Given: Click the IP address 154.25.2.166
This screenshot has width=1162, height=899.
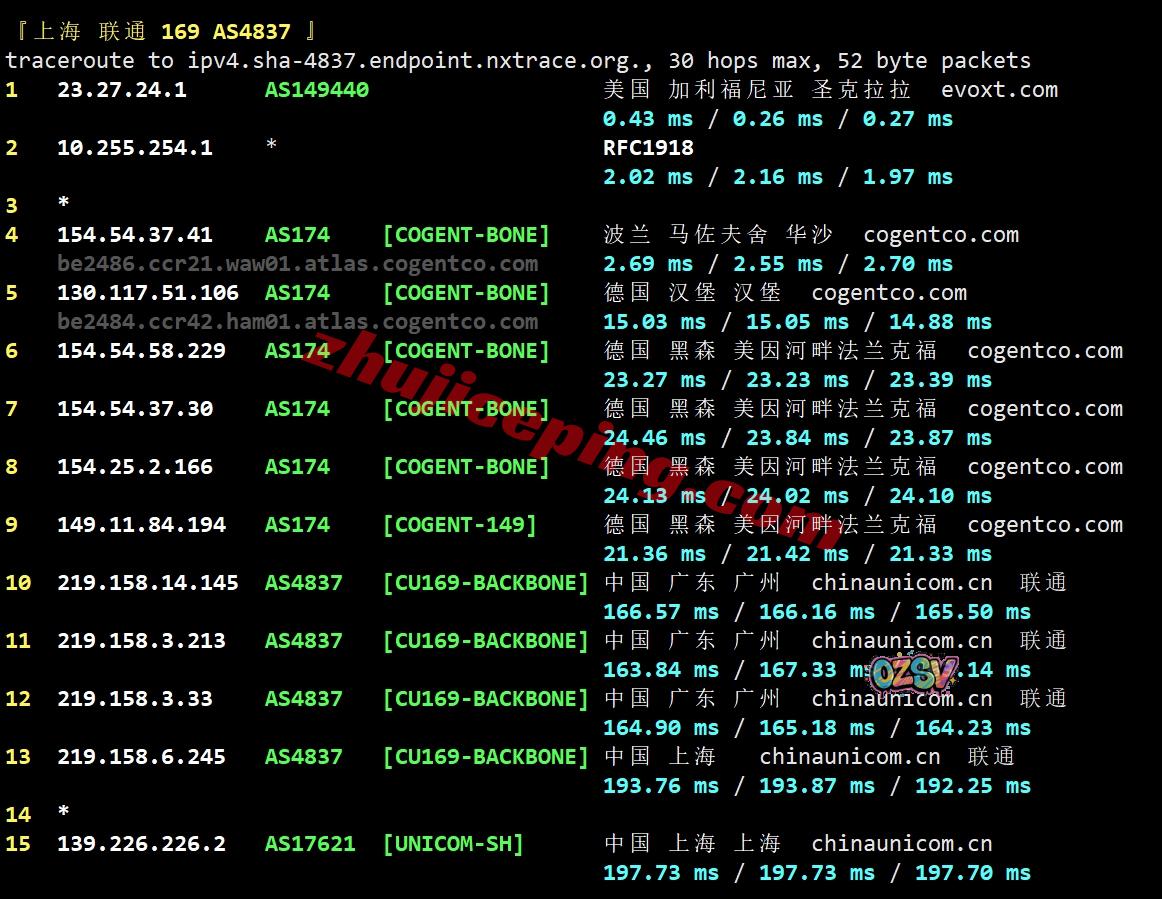Looking at the screenshot, I should click(x=134, y=467).
